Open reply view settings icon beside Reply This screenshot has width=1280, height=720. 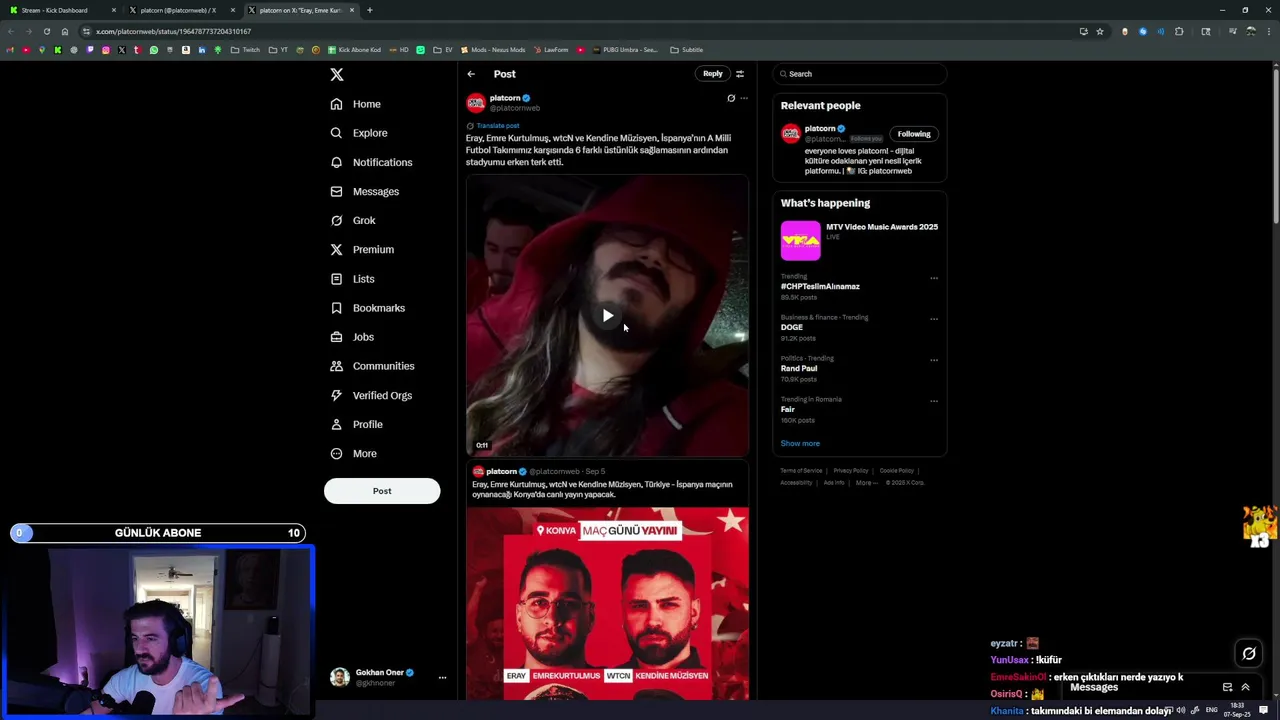point(740,74)
